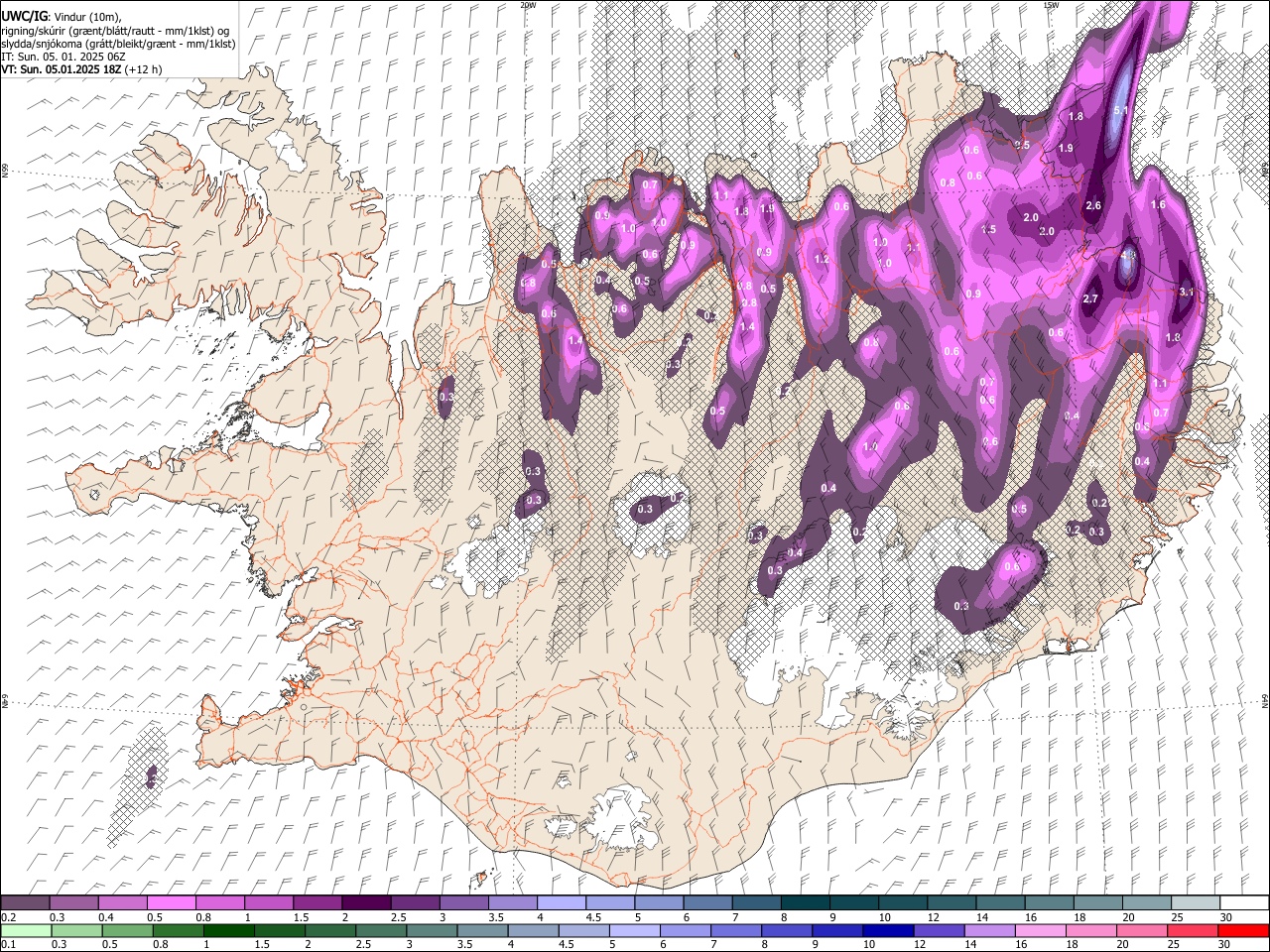Select light pink bottom-row swatch between 16 and 18
The image size is (1270, 952).
point(1039,930)
